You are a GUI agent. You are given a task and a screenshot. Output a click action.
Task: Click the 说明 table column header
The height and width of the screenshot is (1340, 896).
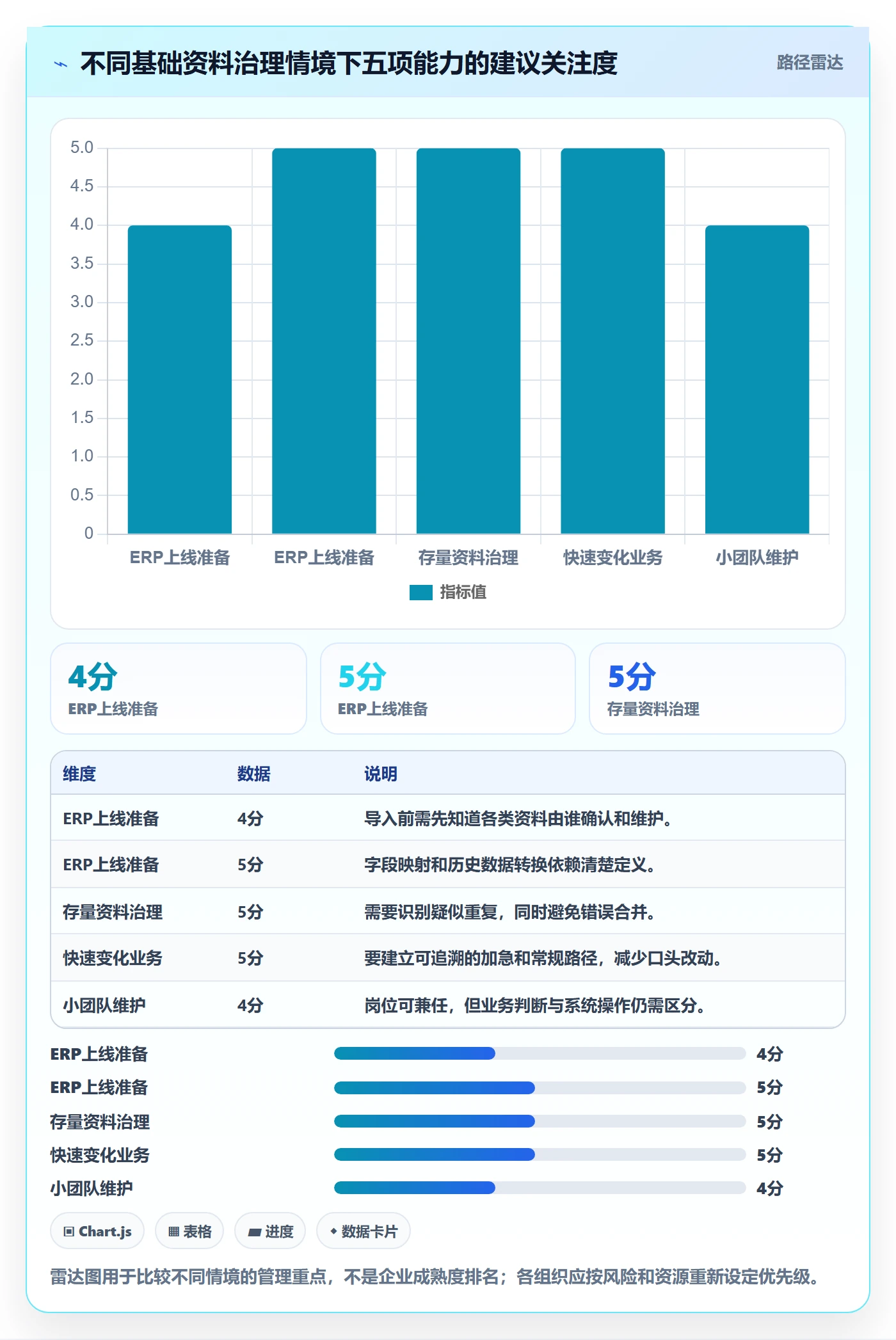[x=381, y=774]
